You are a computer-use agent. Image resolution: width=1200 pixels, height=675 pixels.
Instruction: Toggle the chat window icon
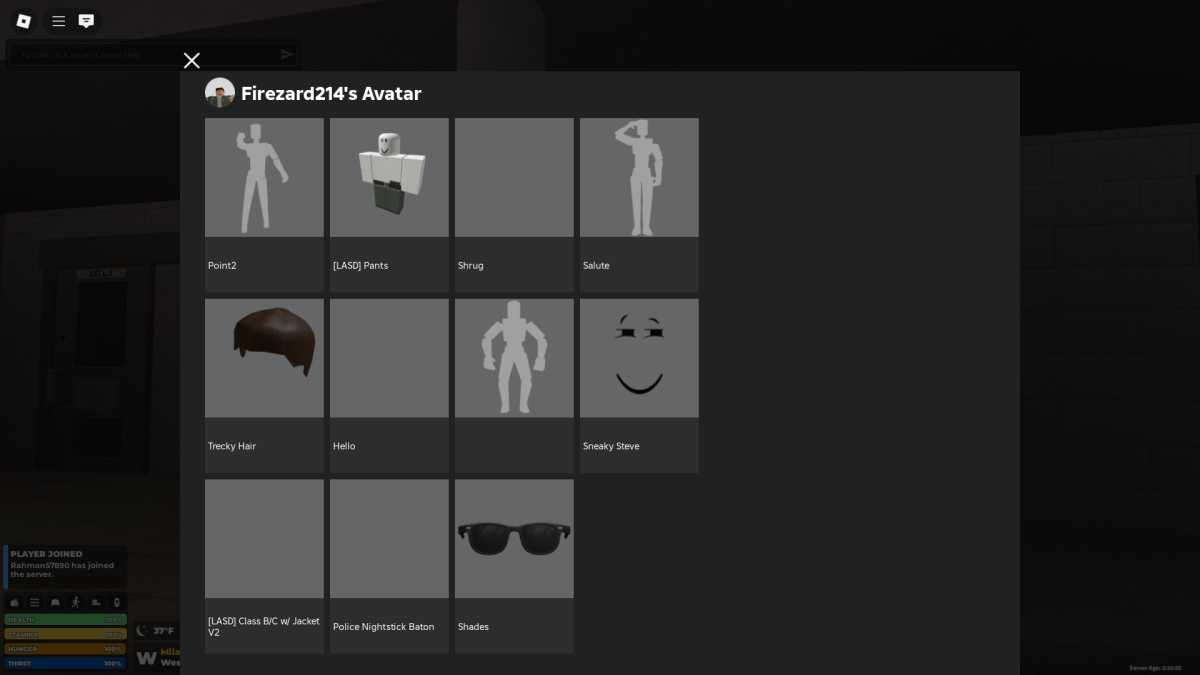click(87, 21)
